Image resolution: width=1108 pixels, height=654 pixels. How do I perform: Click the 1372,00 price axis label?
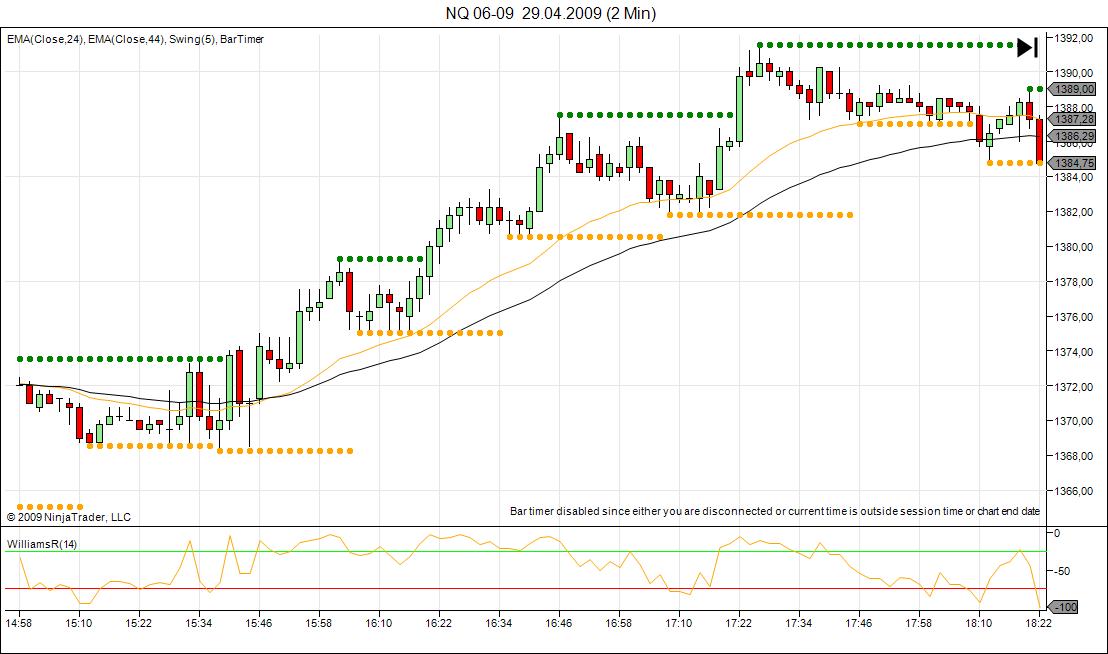pos(1074,387)
